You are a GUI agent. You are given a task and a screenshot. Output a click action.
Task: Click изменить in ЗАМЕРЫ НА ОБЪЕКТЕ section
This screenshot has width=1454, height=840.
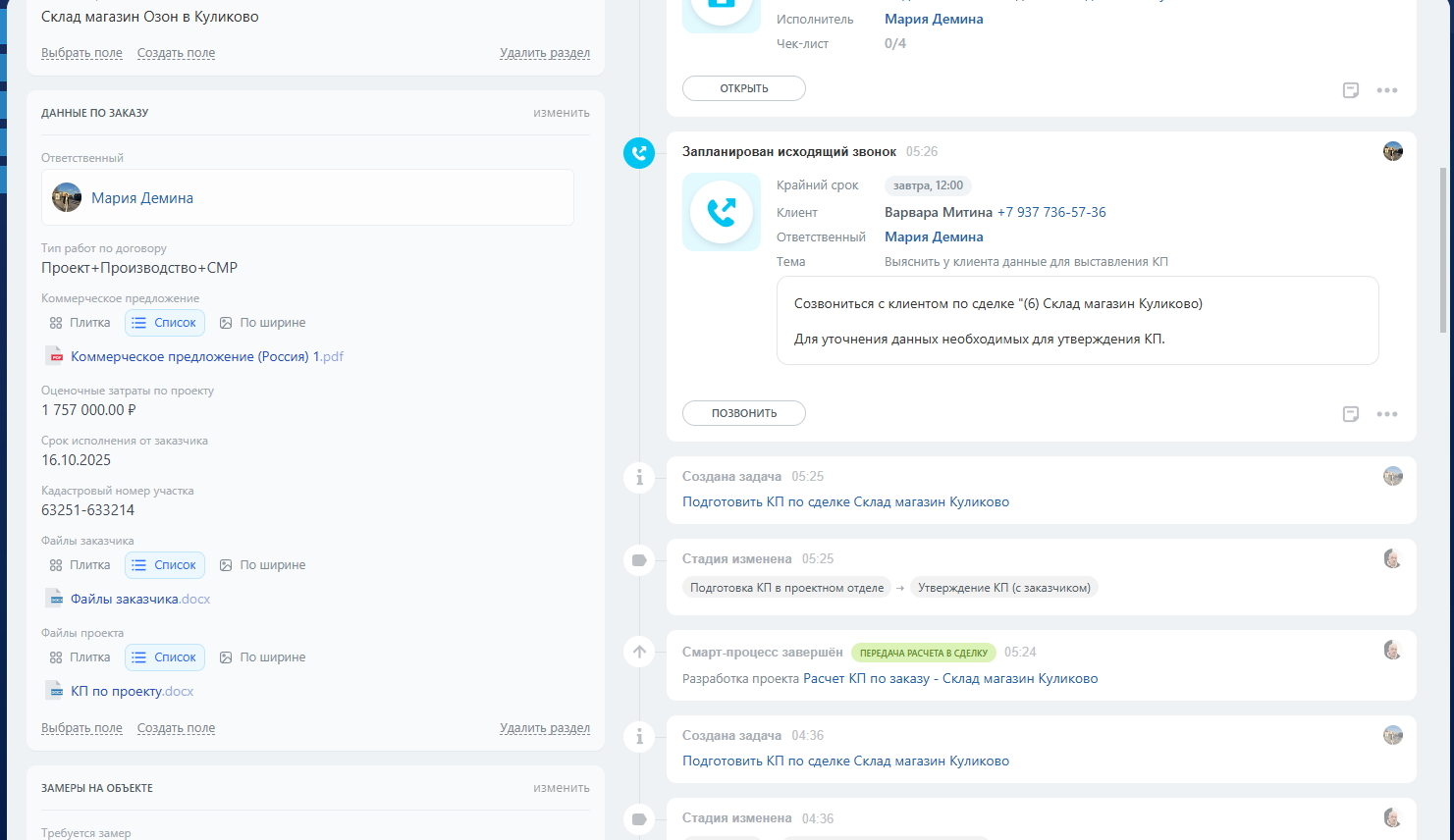(561, 788)
